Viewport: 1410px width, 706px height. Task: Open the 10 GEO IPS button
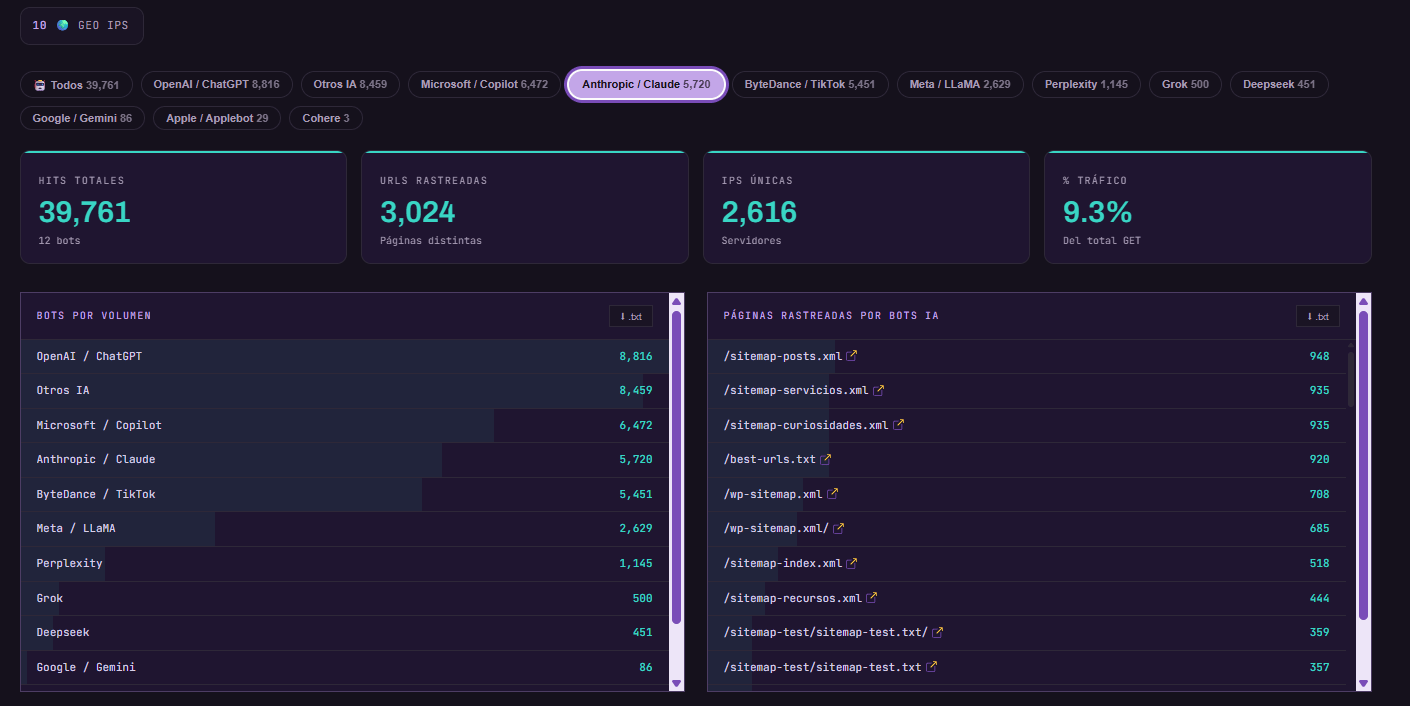point(82,26)
